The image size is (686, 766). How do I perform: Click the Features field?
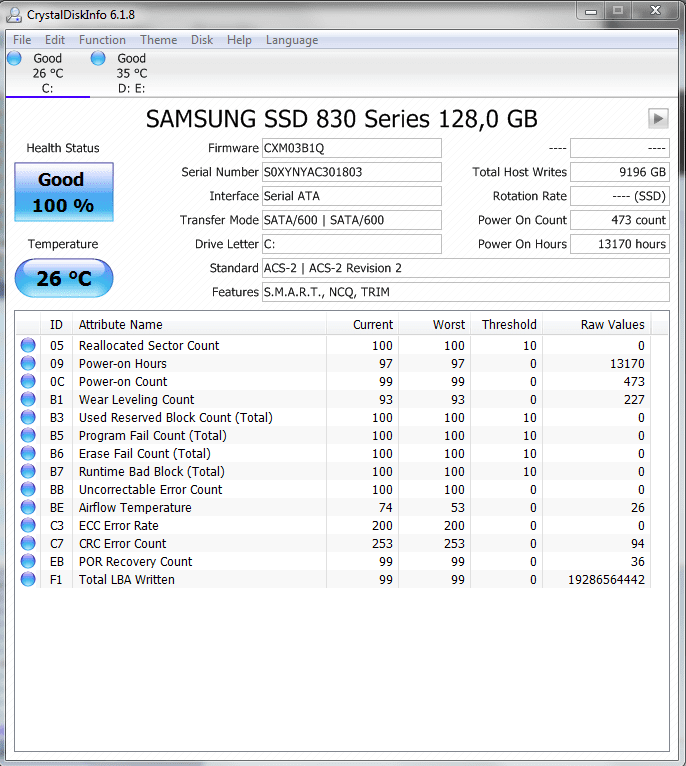[x=466, y=292]
